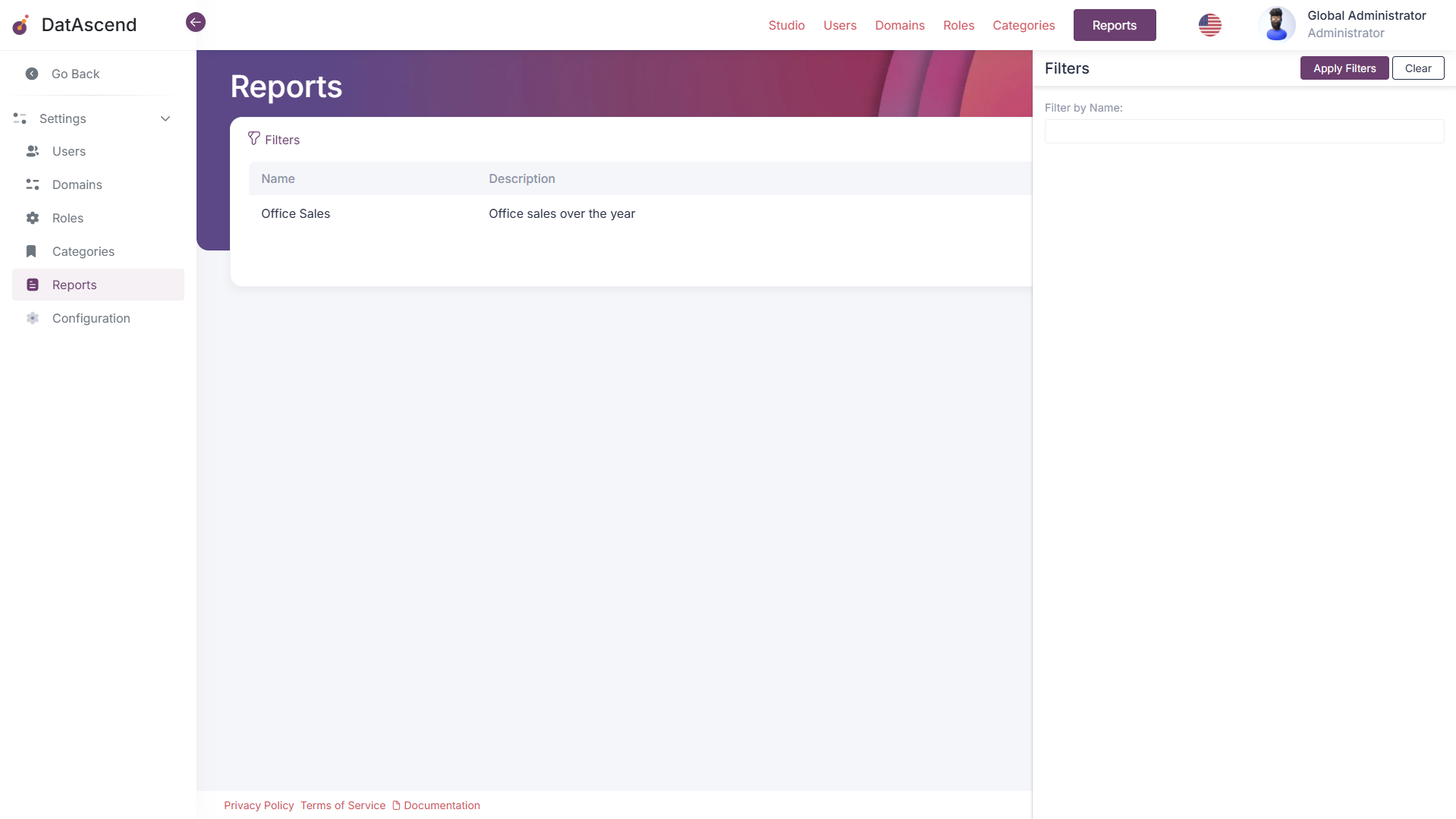Switch to the Domains navigation tab
Image resolution: width=1456 pixels, height=819 pixels.
click(x=899, y=25)
